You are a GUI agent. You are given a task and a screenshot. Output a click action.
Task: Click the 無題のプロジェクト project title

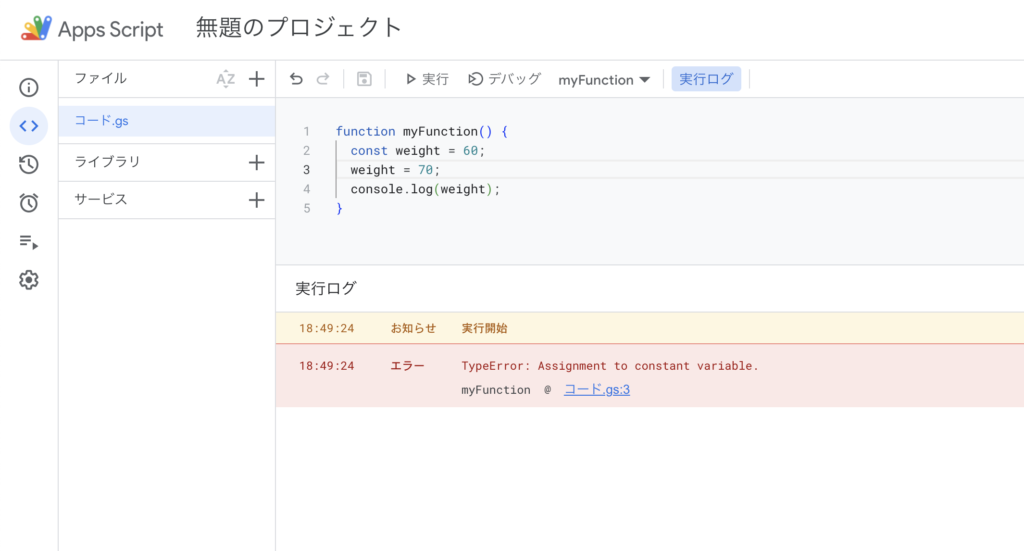pyautogui.click(x=299, y=28)
